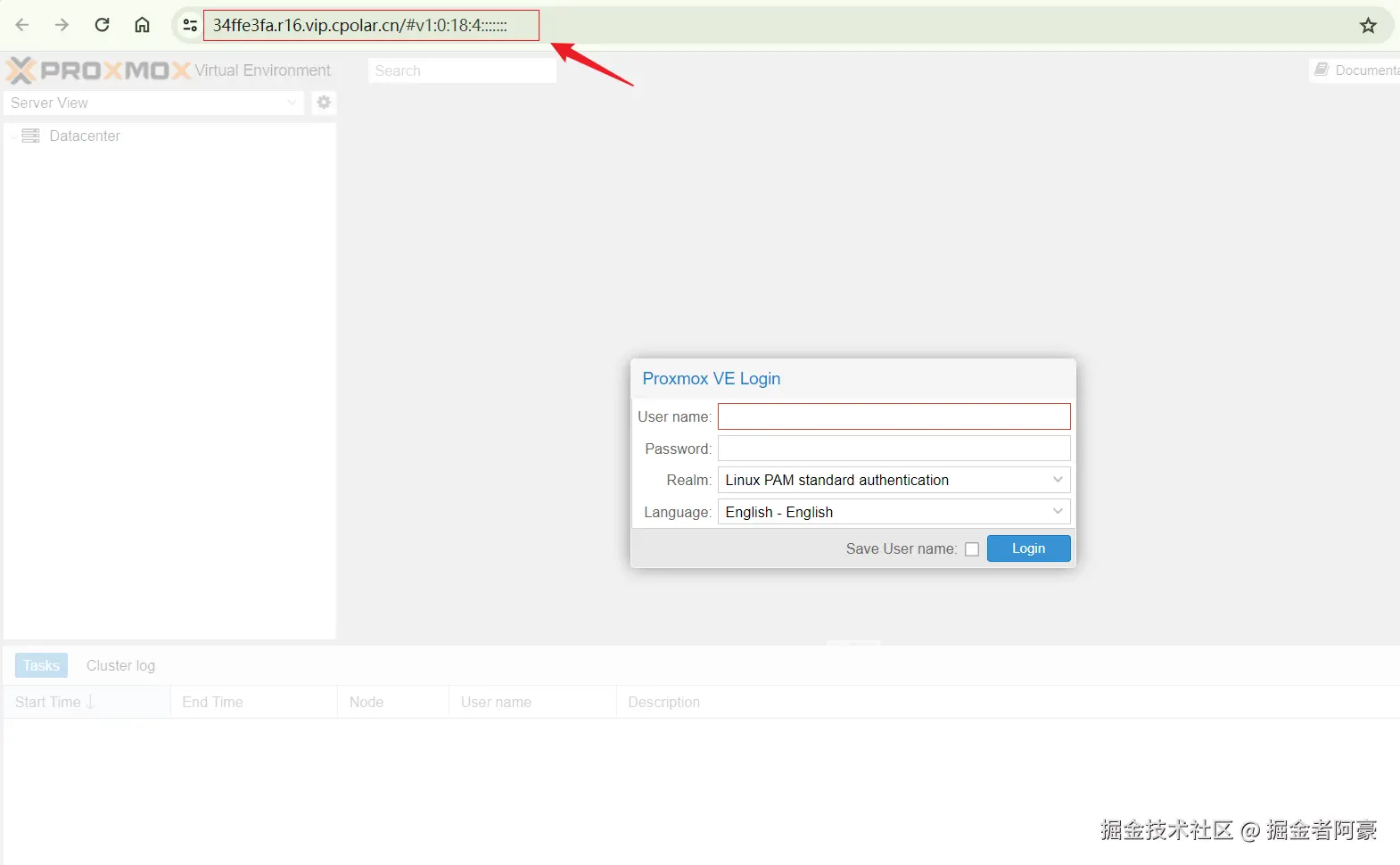Focus the Password input field
The image size is (1400, 865).
pyautogui.click(x=894, y=449)
